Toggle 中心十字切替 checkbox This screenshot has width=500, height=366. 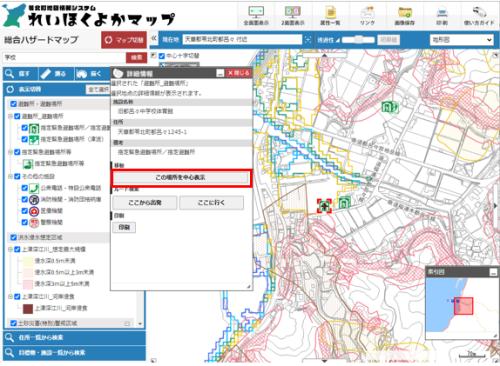tap(162, 56)
